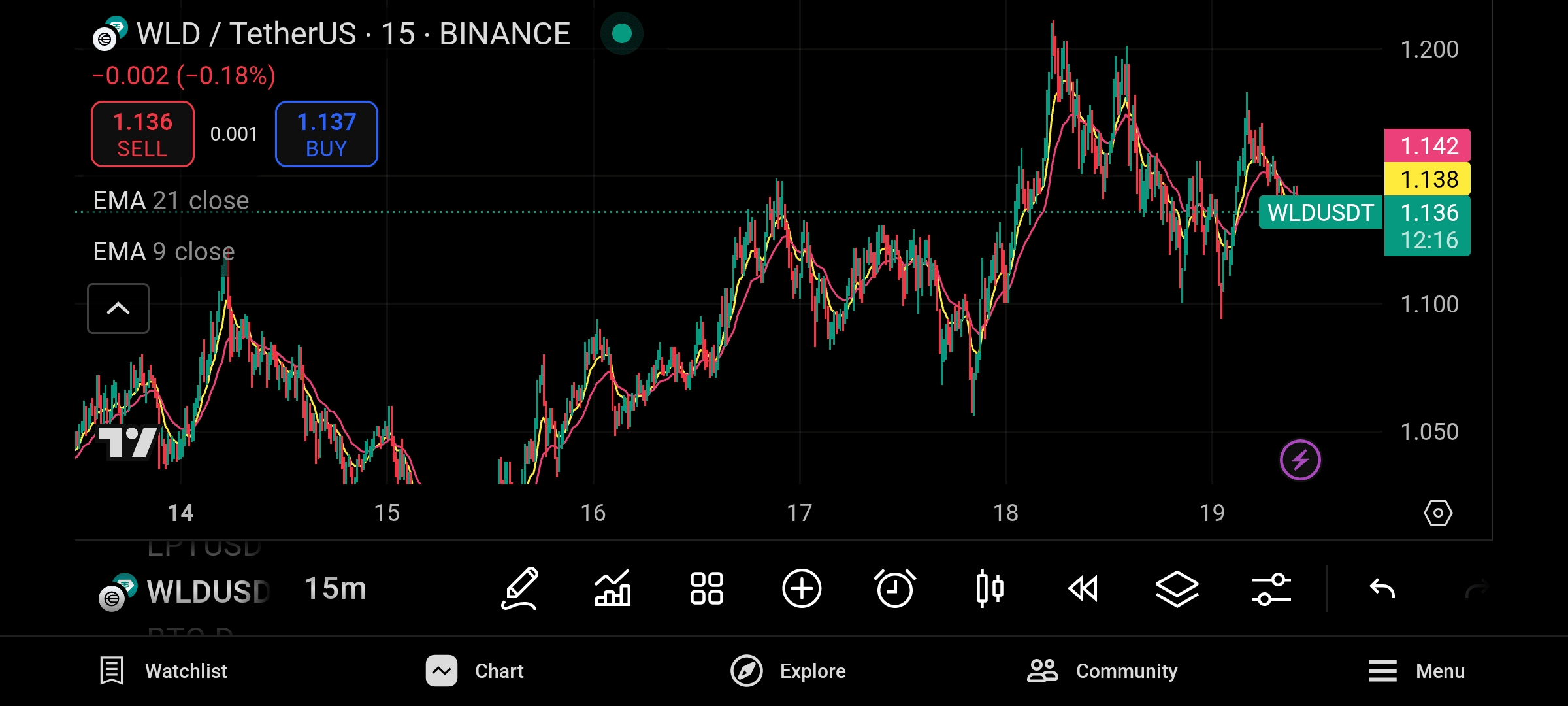Open the 15m interval selector
1568x706 pixels.
click(335, 588)
